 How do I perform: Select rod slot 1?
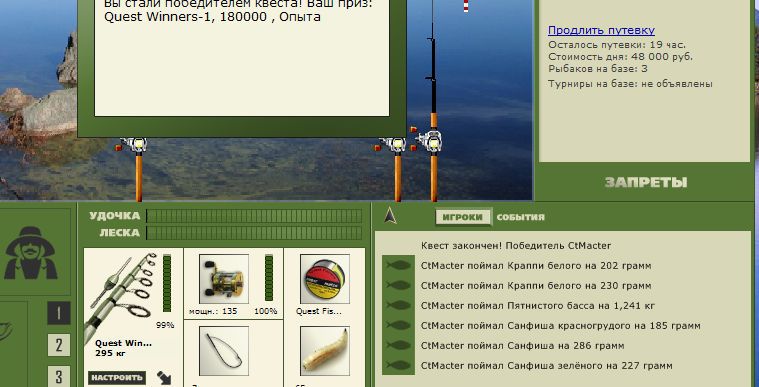pos(59,313)
